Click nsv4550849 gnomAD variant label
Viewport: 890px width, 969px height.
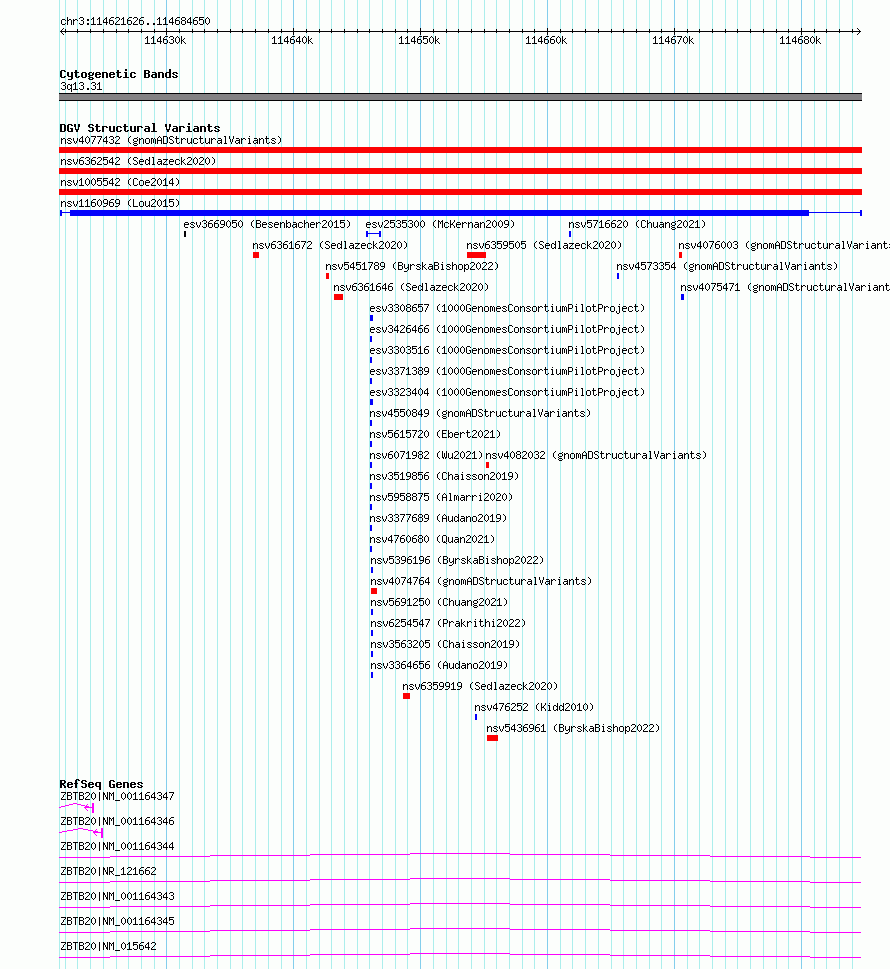coord(480,413)
